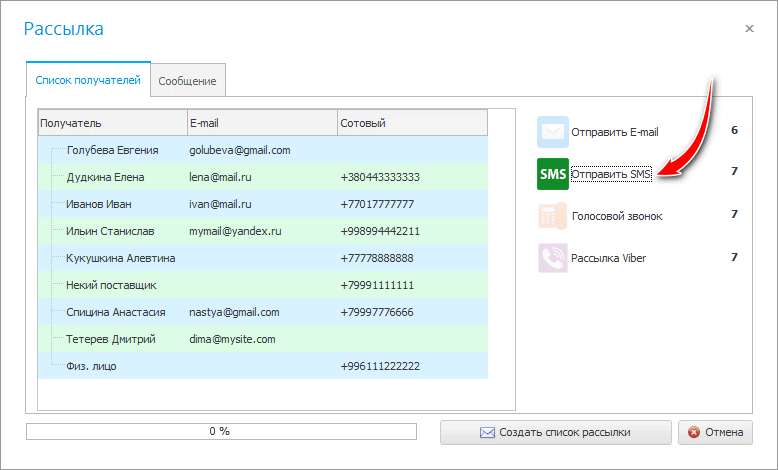Screen dimensions: 778x470
Task: Click the E-mail column header
Action: pyautogui.click(x=262, y=123)
